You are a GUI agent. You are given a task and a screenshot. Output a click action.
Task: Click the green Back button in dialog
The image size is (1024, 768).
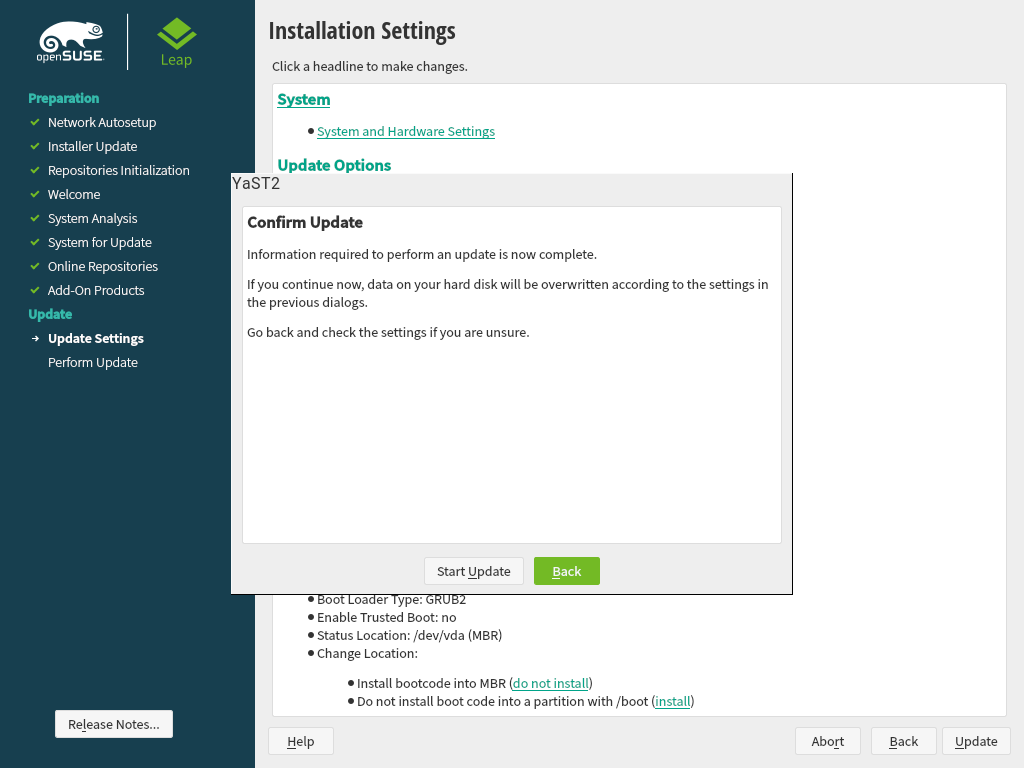pos(566,571)
